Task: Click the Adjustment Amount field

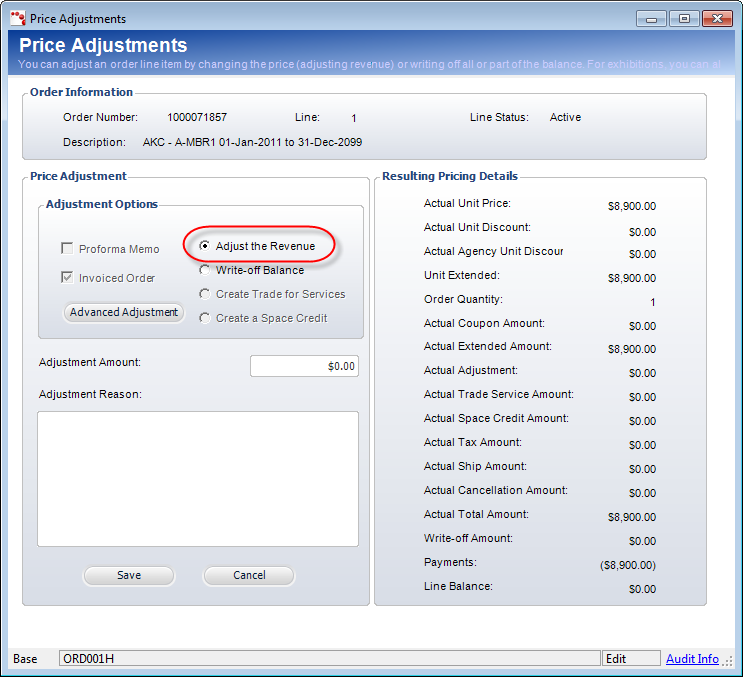Action: (x=304, y=366)
